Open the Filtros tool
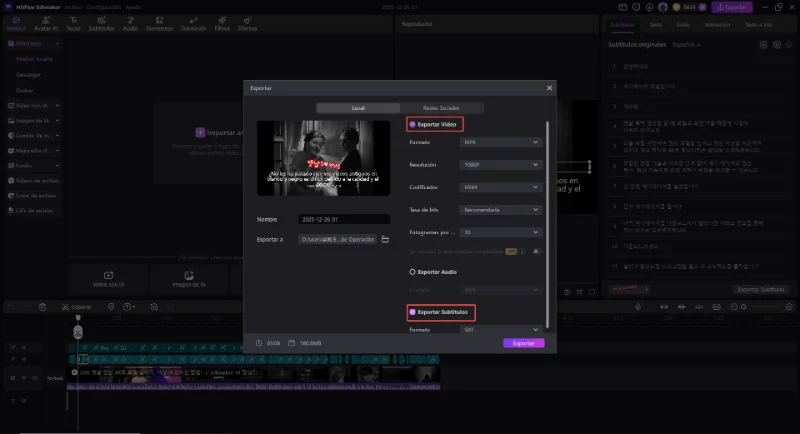800x434 pixels. [x=222, y=24]
